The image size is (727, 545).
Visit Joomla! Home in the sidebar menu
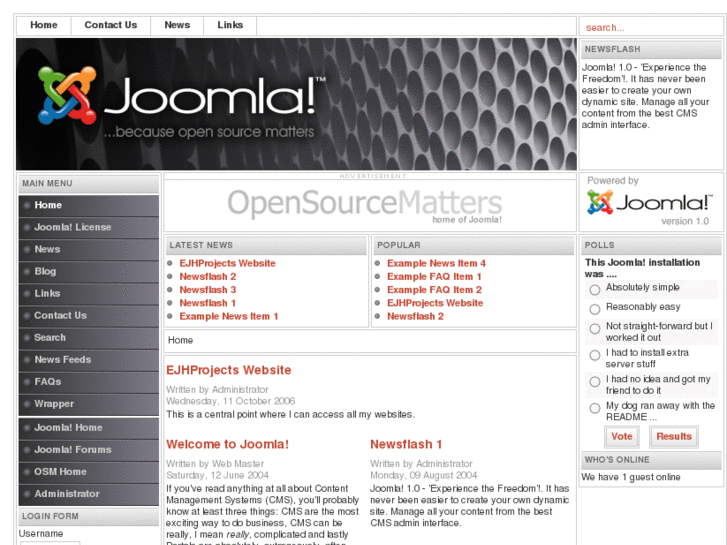89,428
